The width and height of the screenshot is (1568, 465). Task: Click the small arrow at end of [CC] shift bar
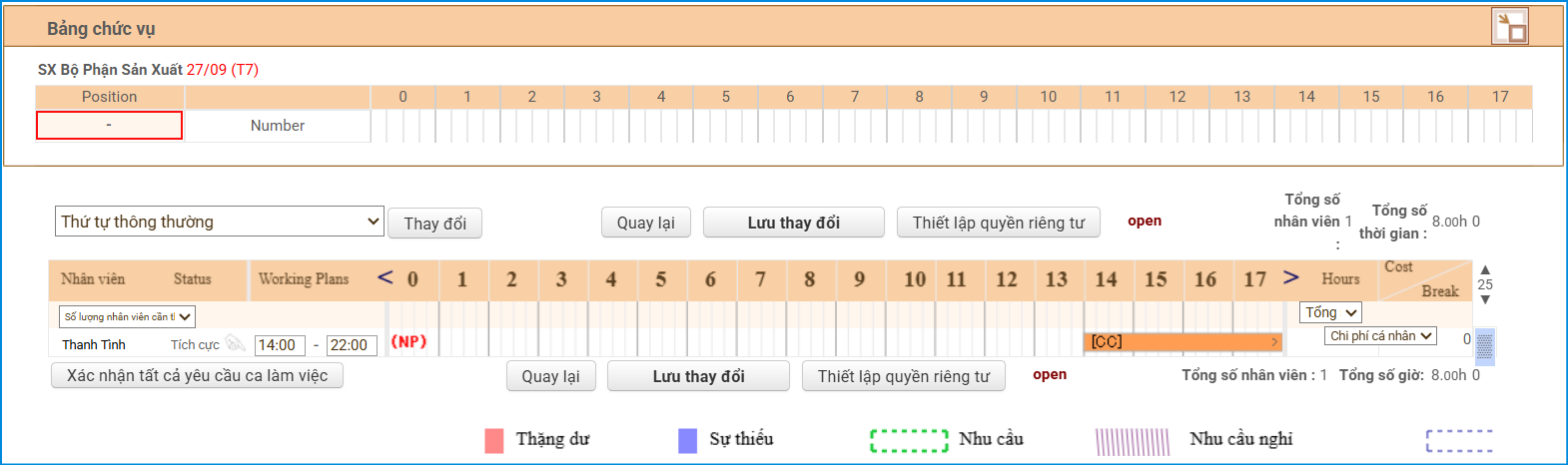pyautogui.click(x=1274, y=342)
